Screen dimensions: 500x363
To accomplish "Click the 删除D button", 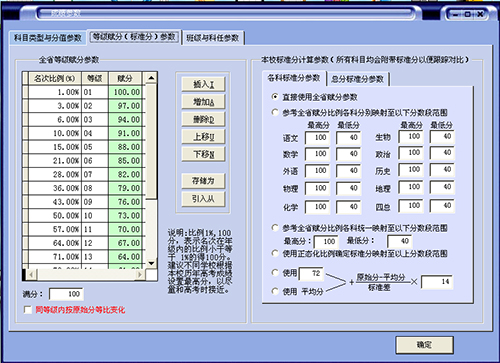I will [x=203, y=119].
